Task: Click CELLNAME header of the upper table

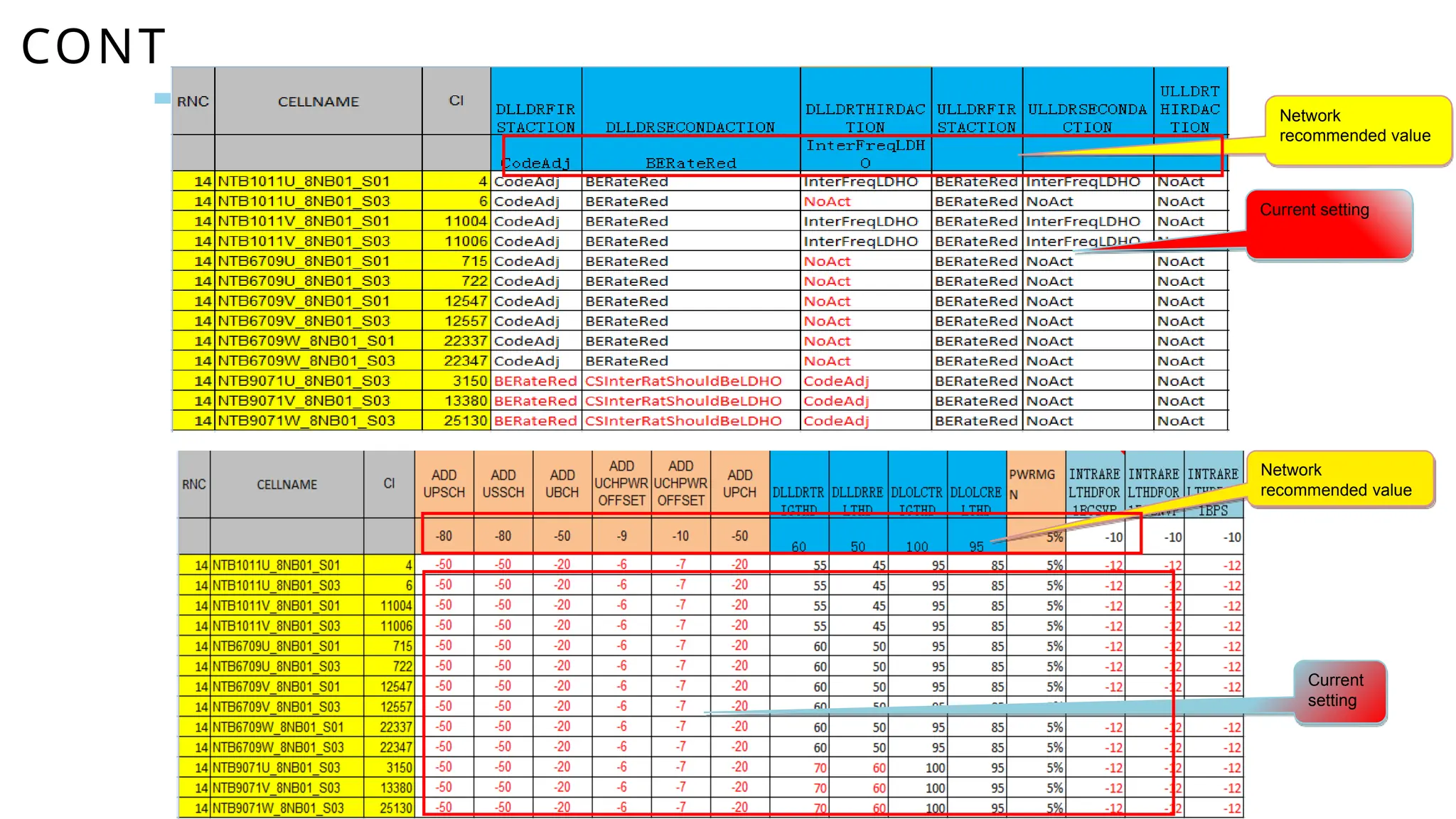Action: [x=318, y=101]
